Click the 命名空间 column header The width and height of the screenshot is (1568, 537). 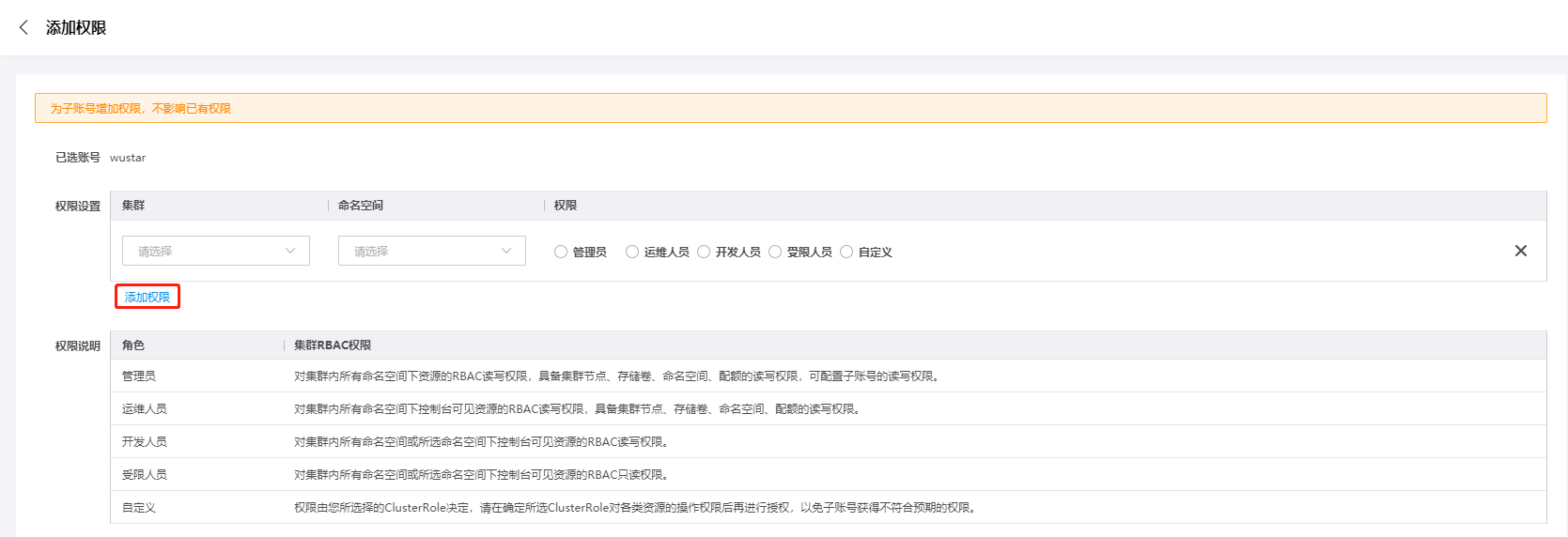[x=361, y=206]
